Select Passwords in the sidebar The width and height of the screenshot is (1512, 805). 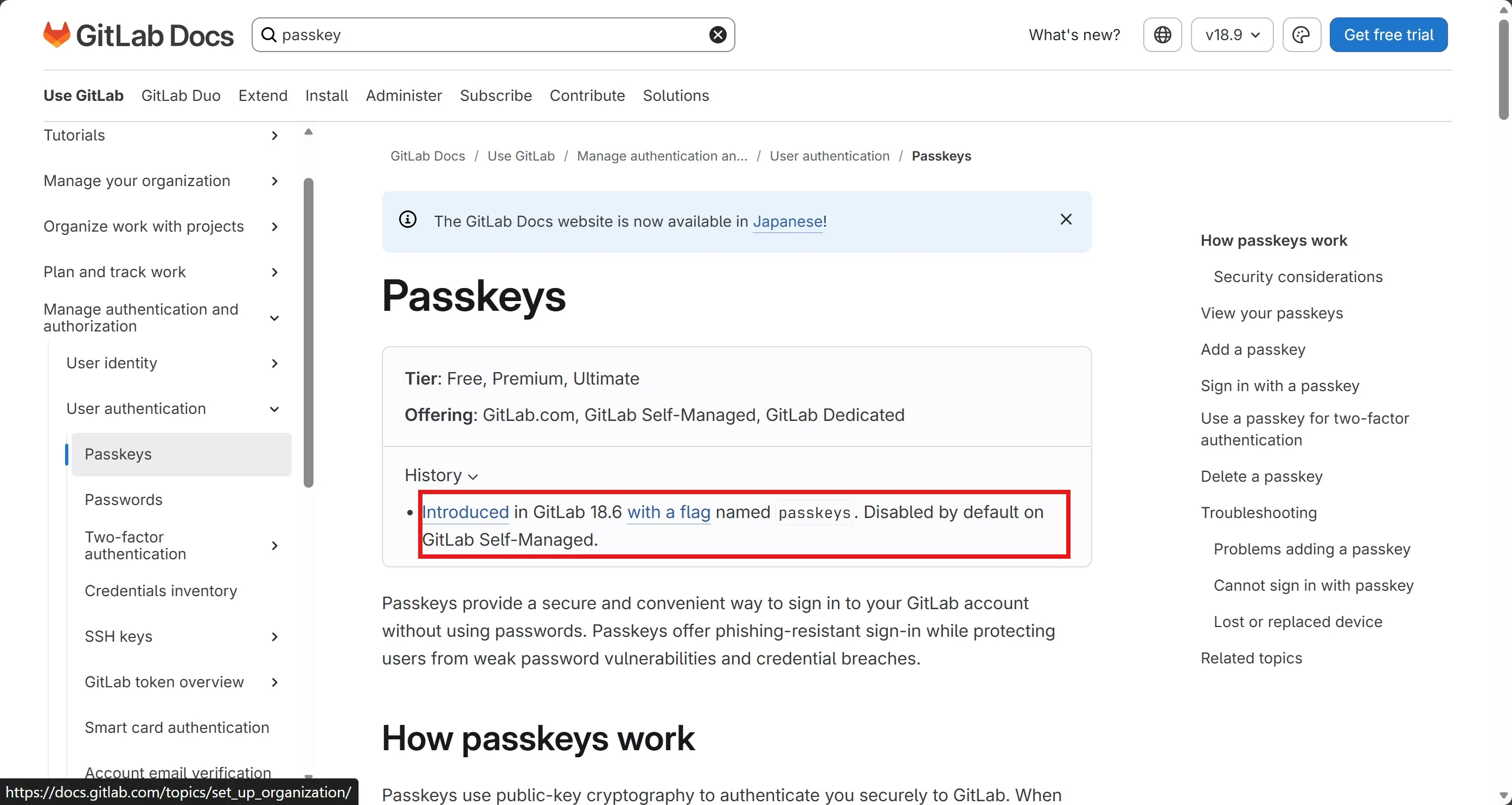click(x=123, y=500)
